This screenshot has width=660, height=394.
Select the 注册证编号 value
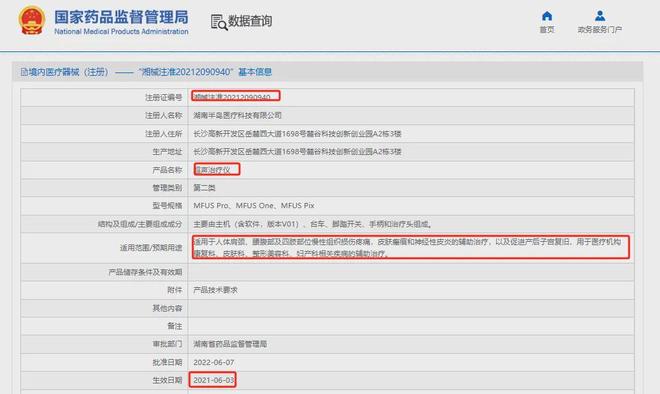[232, 97]
